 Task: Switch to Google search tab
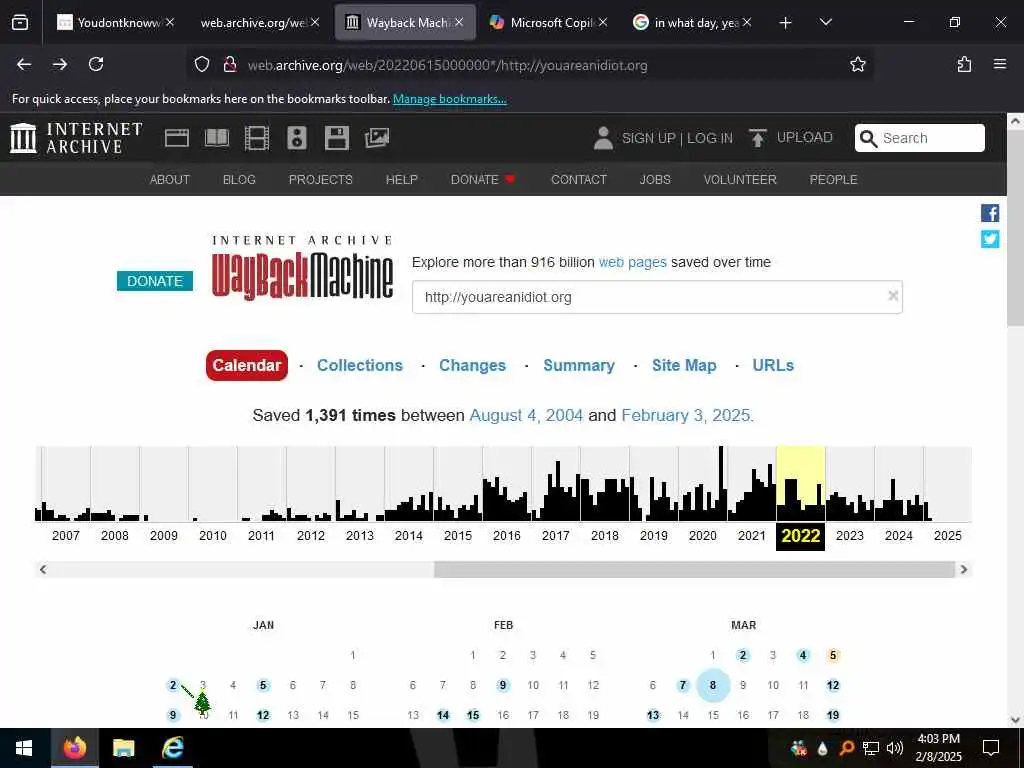694,23
